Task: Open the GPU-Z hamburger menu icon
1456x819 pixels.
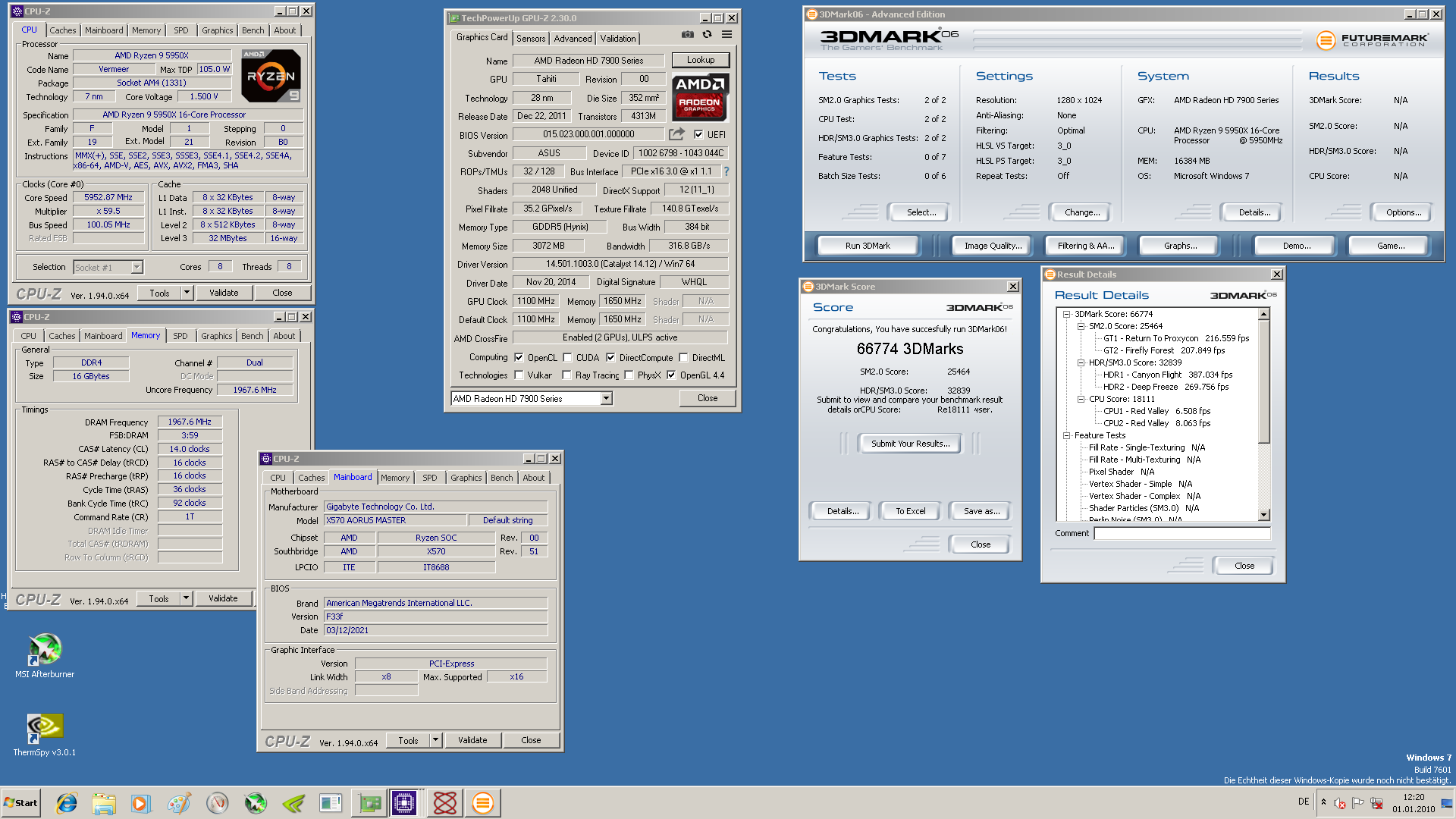Action: point(726,34)
